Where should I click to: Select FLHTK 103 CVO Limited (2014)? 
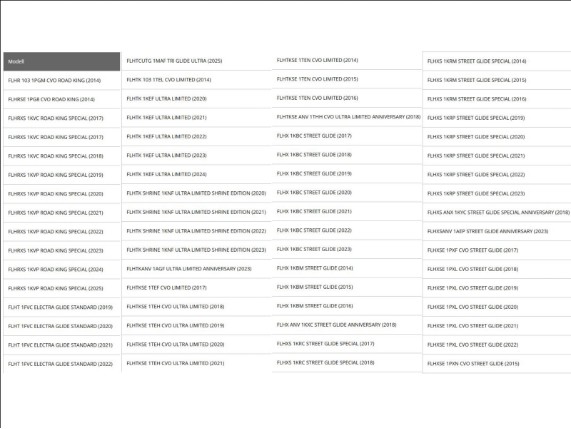point(169,80)
